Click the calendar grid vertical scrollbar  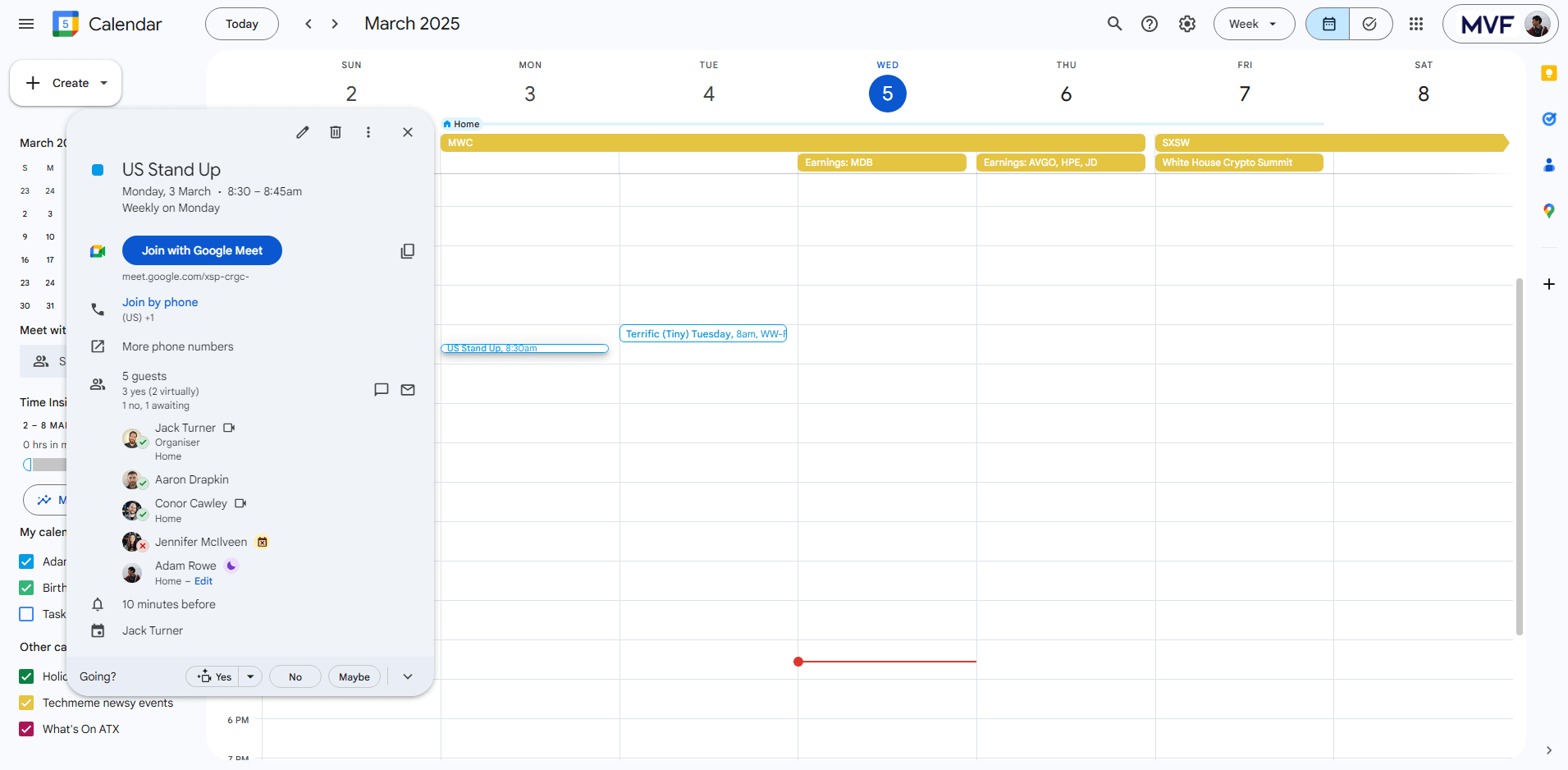click(1520, 456)
